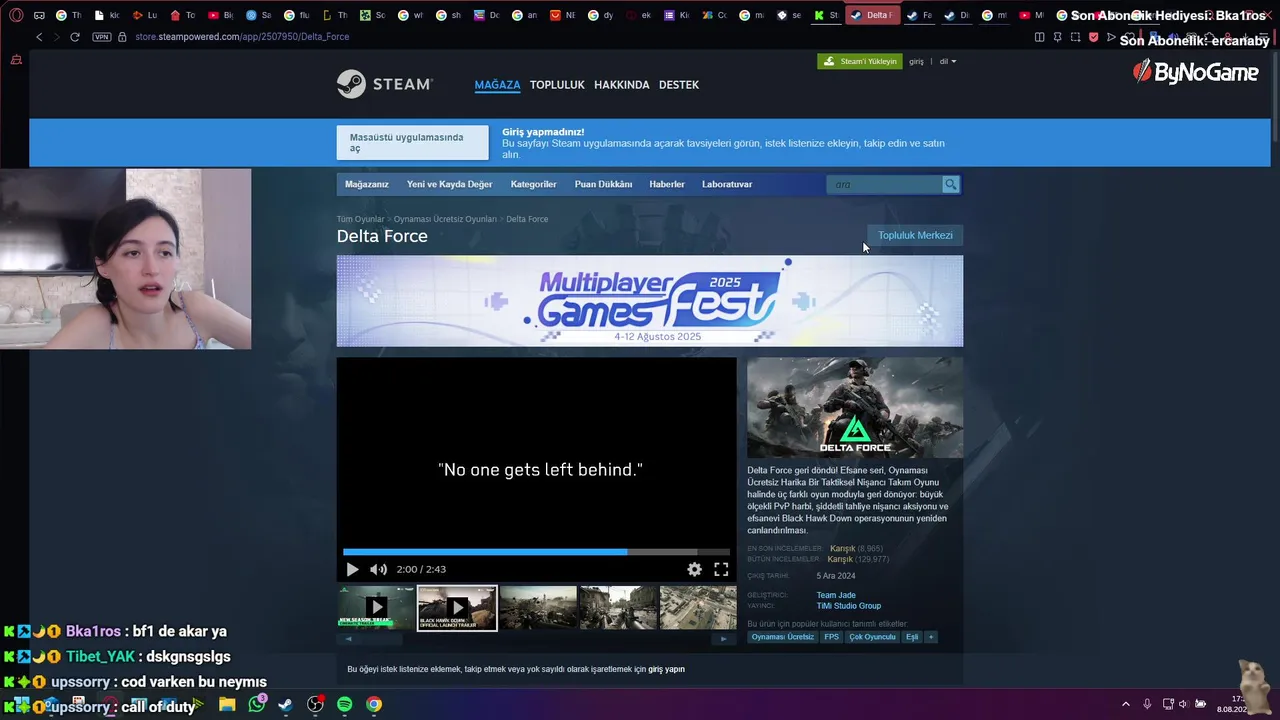Go to the HAKKINDA page
Image resolution: width=1280 pixels, height=720 pixels.
(622, 85)
